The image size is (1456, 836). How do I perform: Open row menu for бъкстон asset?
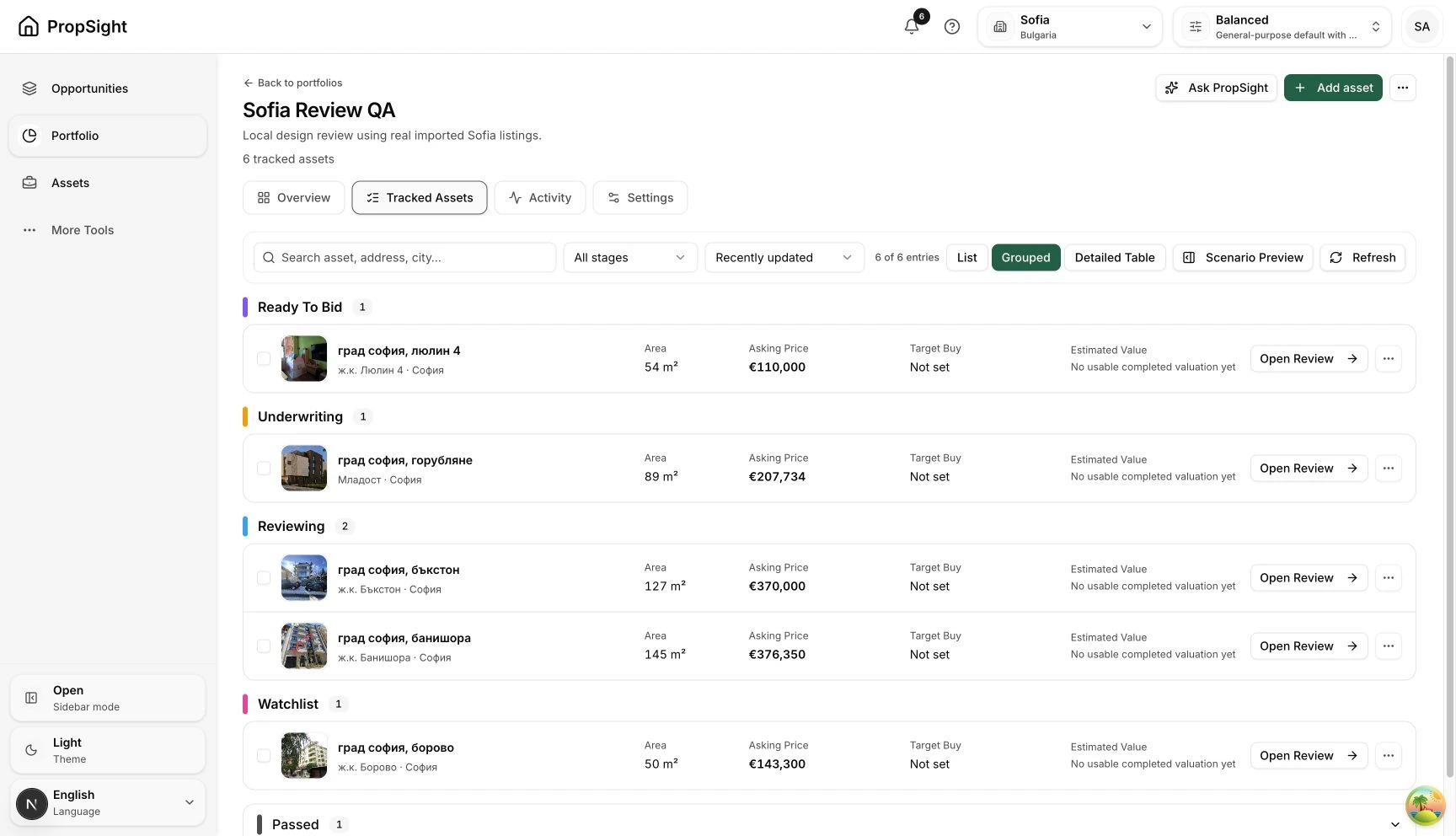1388,578
